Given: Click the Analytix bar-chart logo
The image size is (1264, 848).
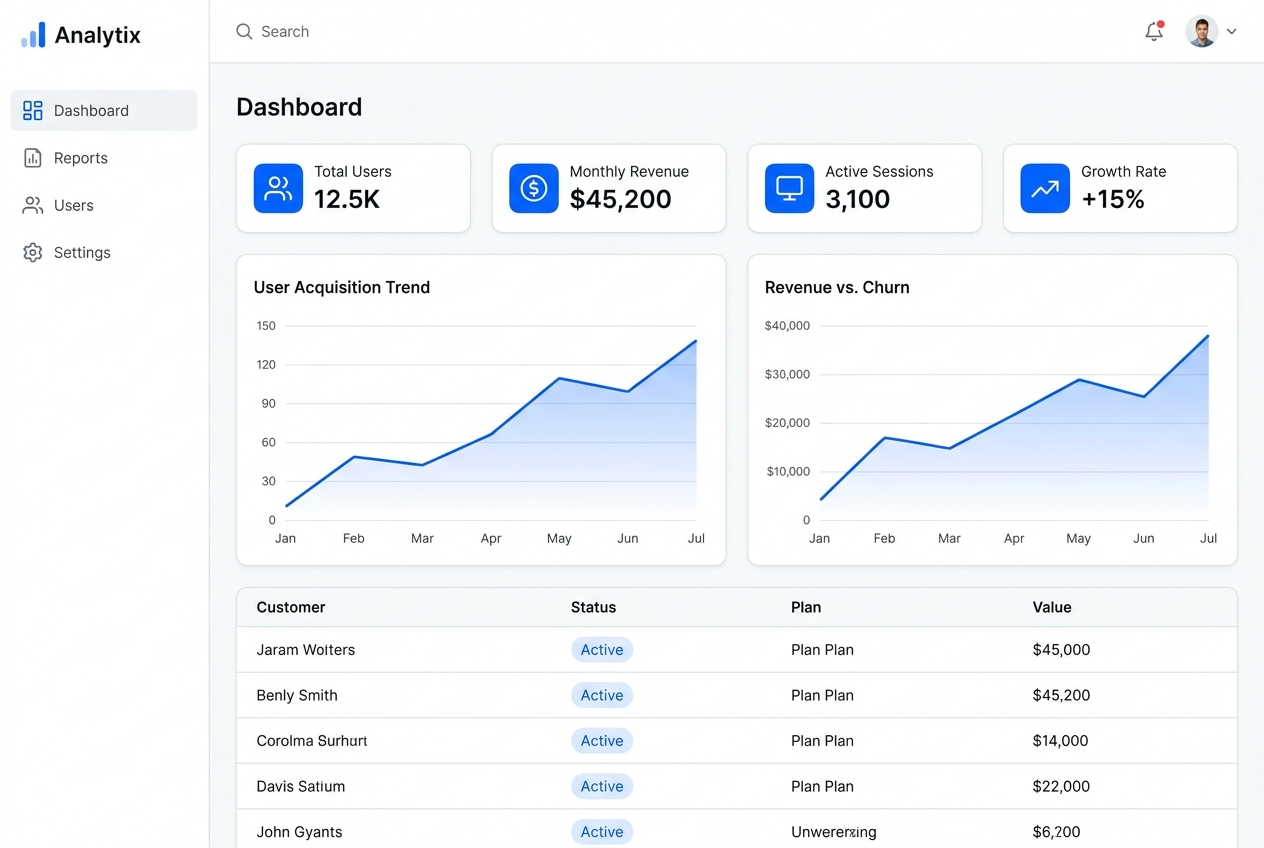Looking at the screenshot, I should pyautogui.click(x=33, y=35).
